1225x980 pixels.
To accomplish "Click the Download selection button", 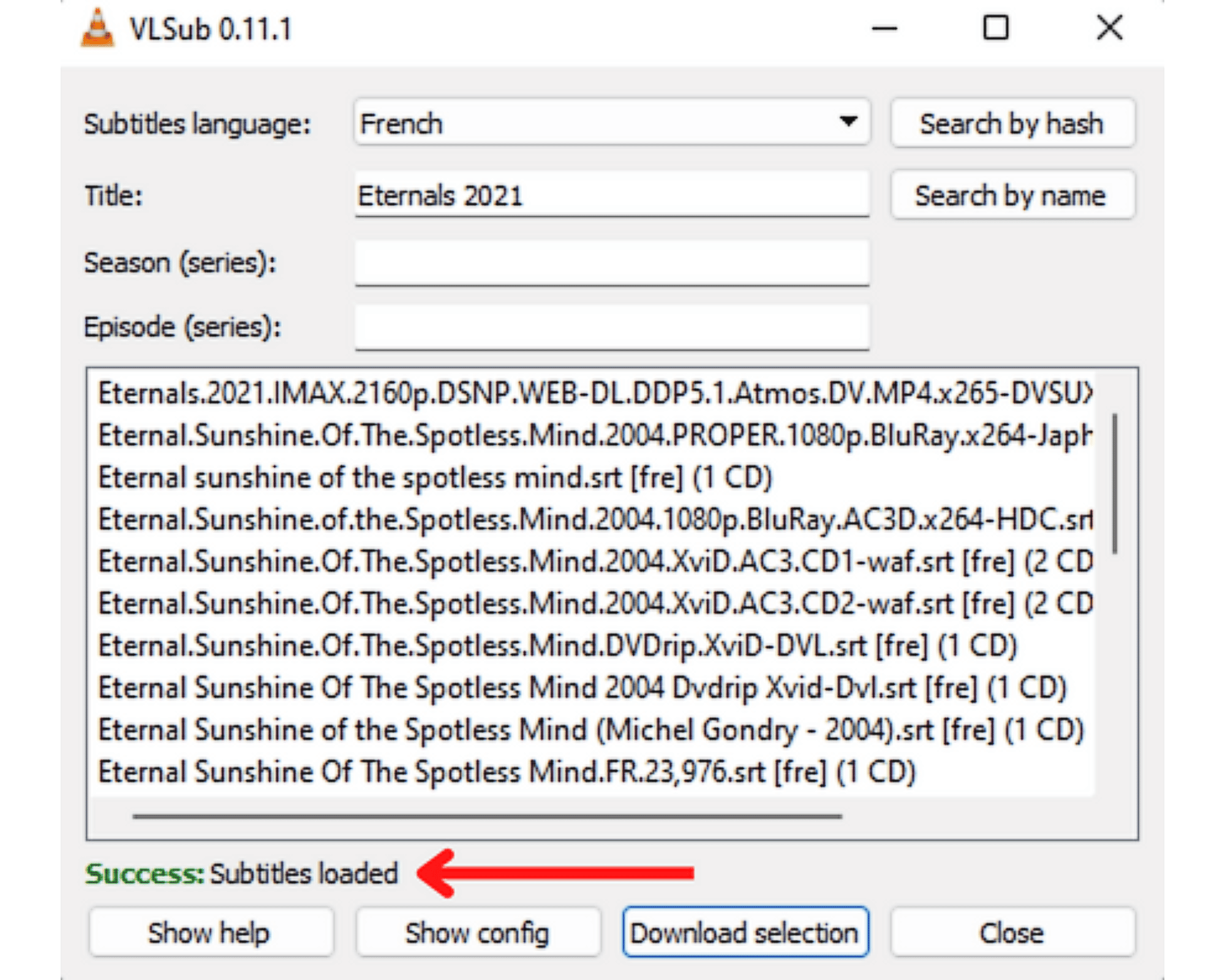I will pyautogui.click(x=745, y=933).
